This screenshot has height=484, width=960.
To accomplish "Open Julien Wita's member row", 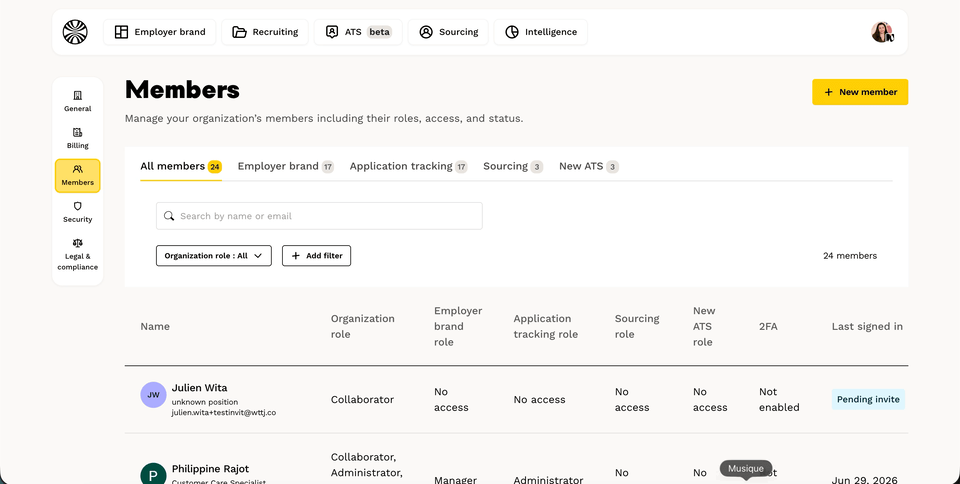I will (516, 400).
